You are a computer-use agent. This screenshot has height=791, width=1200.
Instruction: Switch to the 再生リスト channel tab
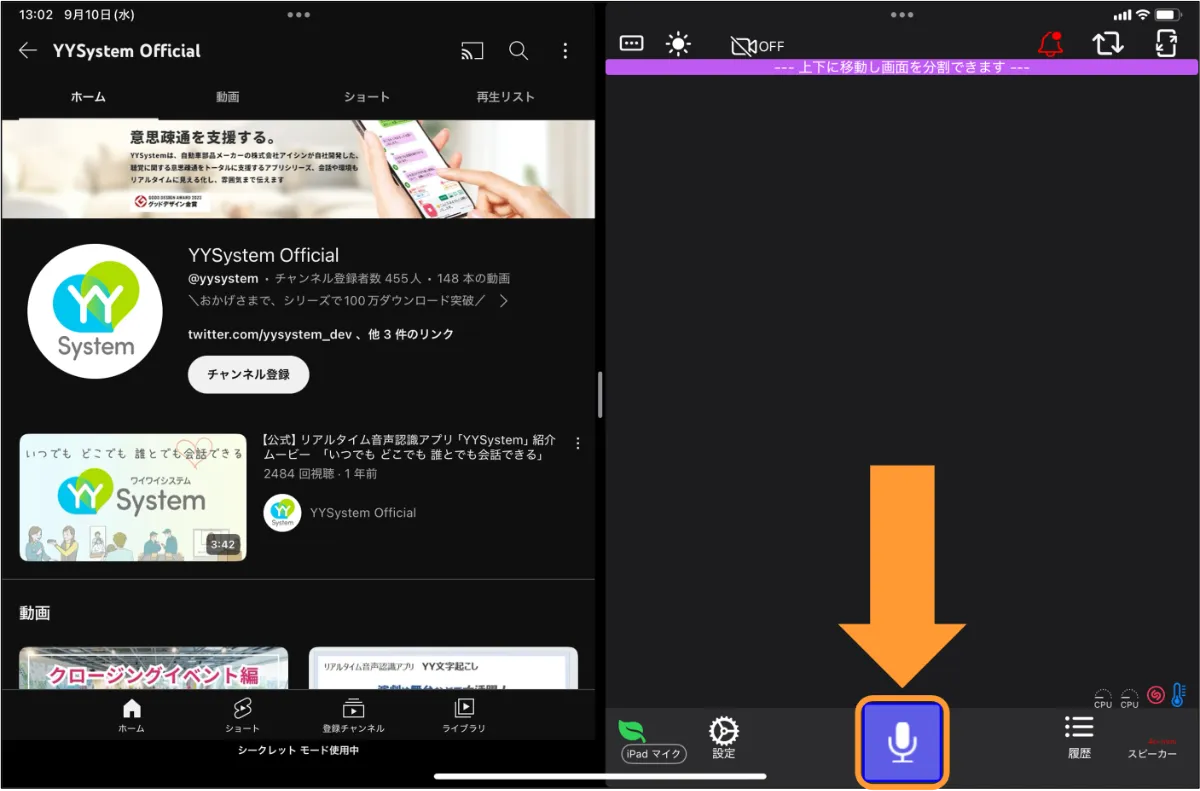coord(505,97)
